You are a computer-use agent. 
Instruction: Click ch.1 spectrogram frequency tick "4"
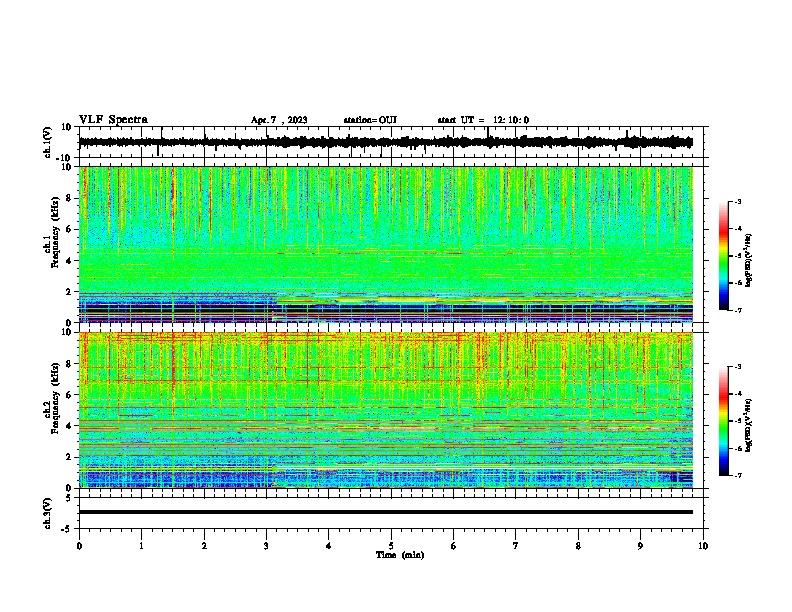pyautogui.click(x=69, y=261)
